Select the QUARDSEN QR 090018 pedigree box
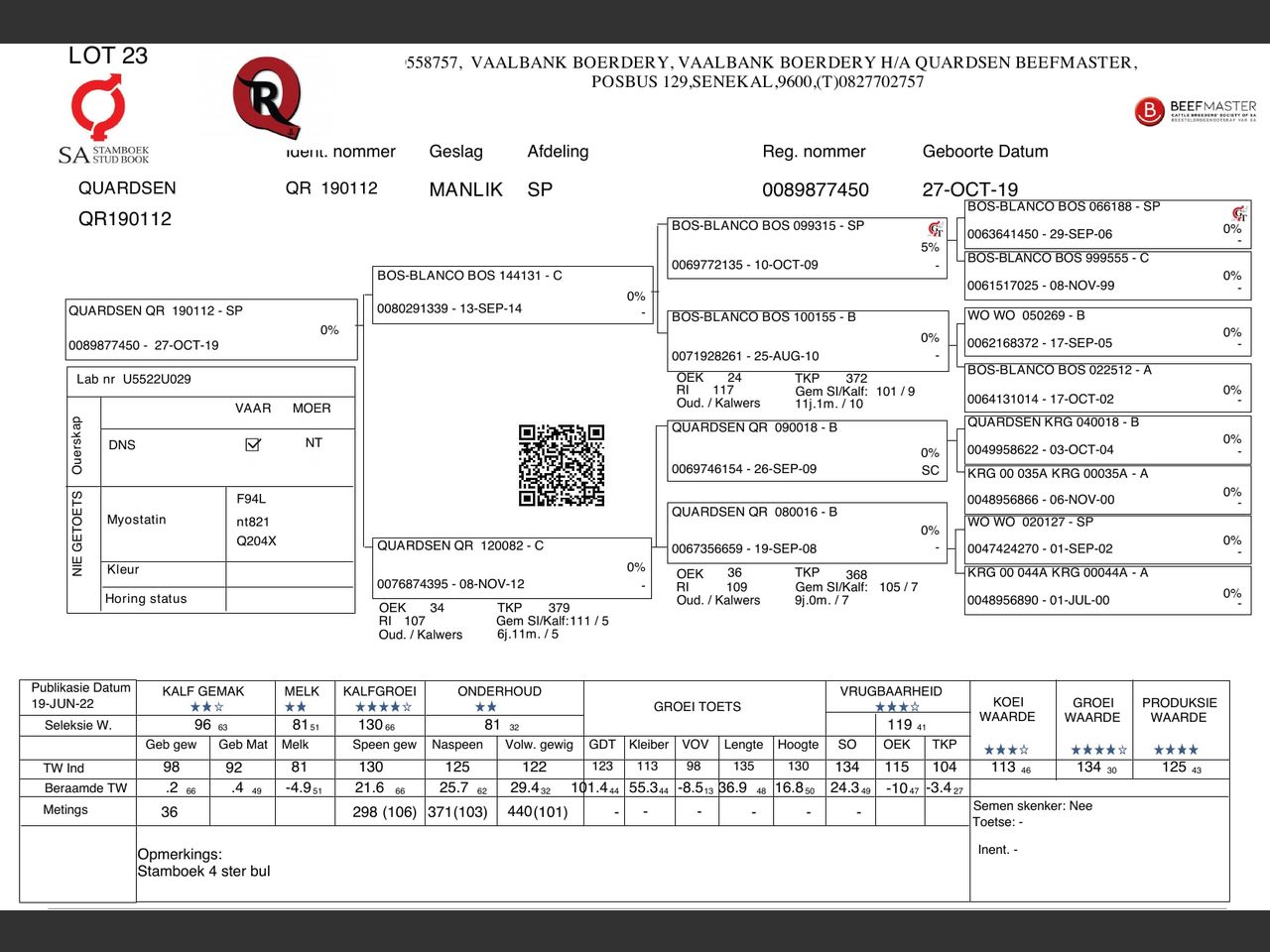1270x952 pixels. coord(805,448)
